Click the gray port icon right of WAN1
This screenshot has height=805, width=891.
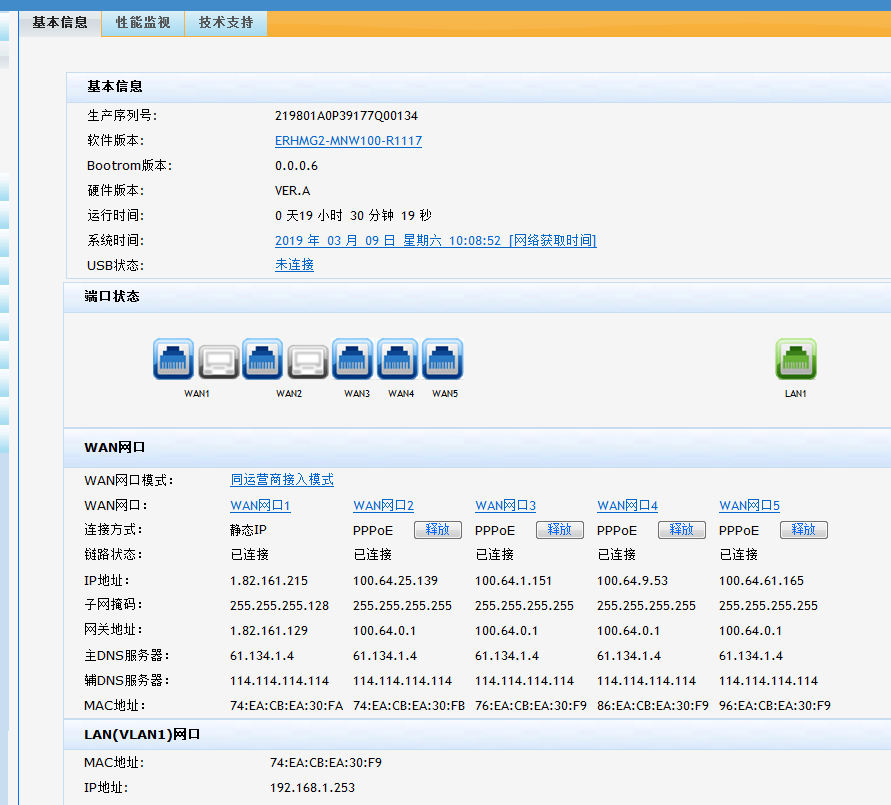(x=218, y=360)
